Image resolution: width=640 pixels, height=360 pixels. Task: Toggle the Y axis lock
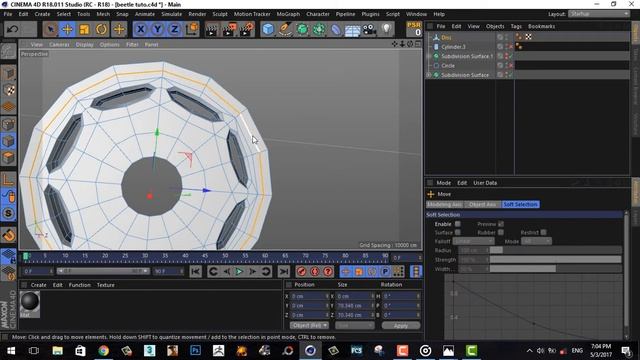tap(158, 29)
